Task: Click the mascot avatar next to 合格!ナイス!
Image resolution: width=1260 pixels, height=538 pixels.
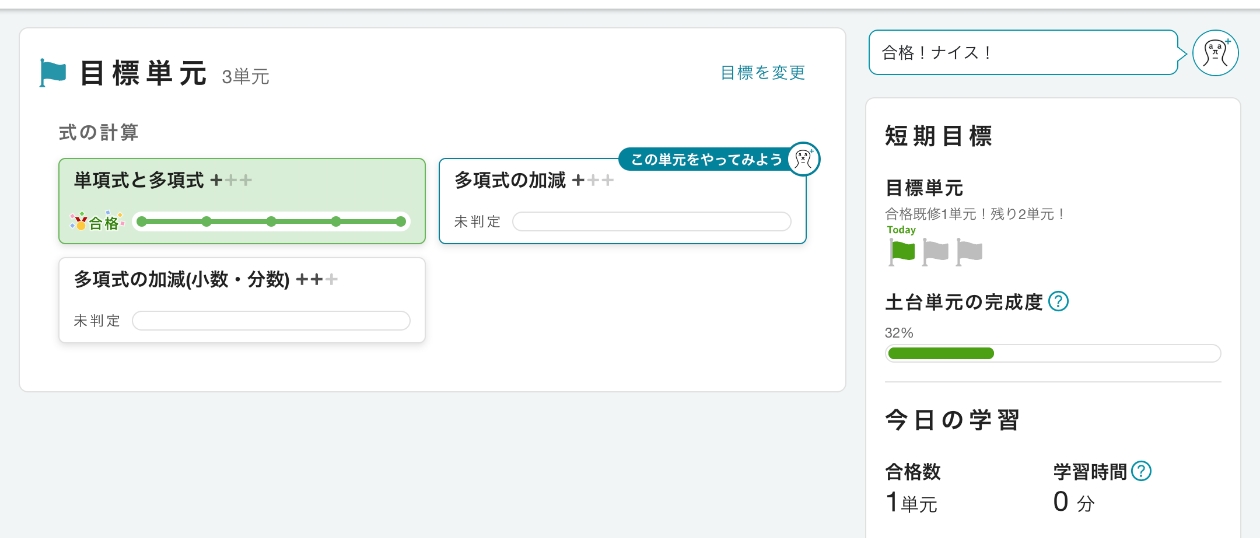Action: click(x=1215, y=52)
